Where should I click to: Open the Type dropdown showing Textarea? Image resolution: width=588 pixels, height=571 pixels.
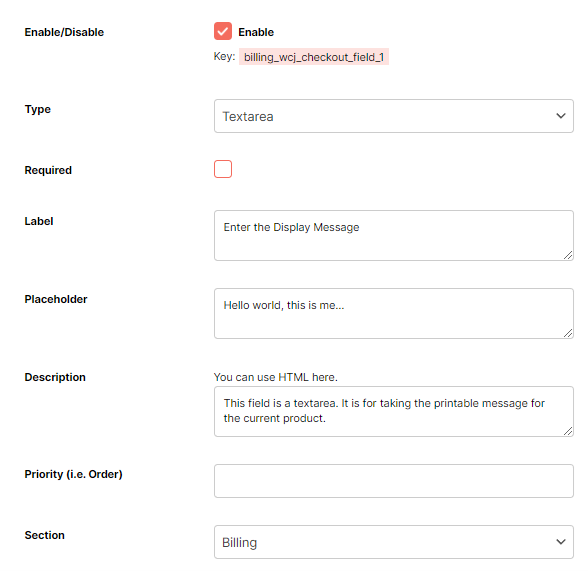click(x=394, y=116)
